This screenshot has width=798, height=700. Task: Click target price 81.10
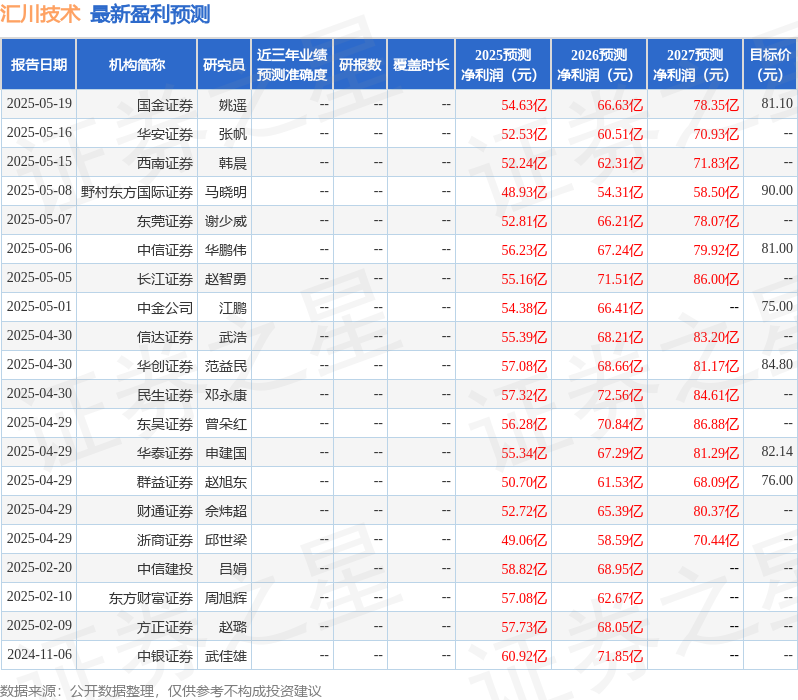pyautogui.click(x=777, y=103)
